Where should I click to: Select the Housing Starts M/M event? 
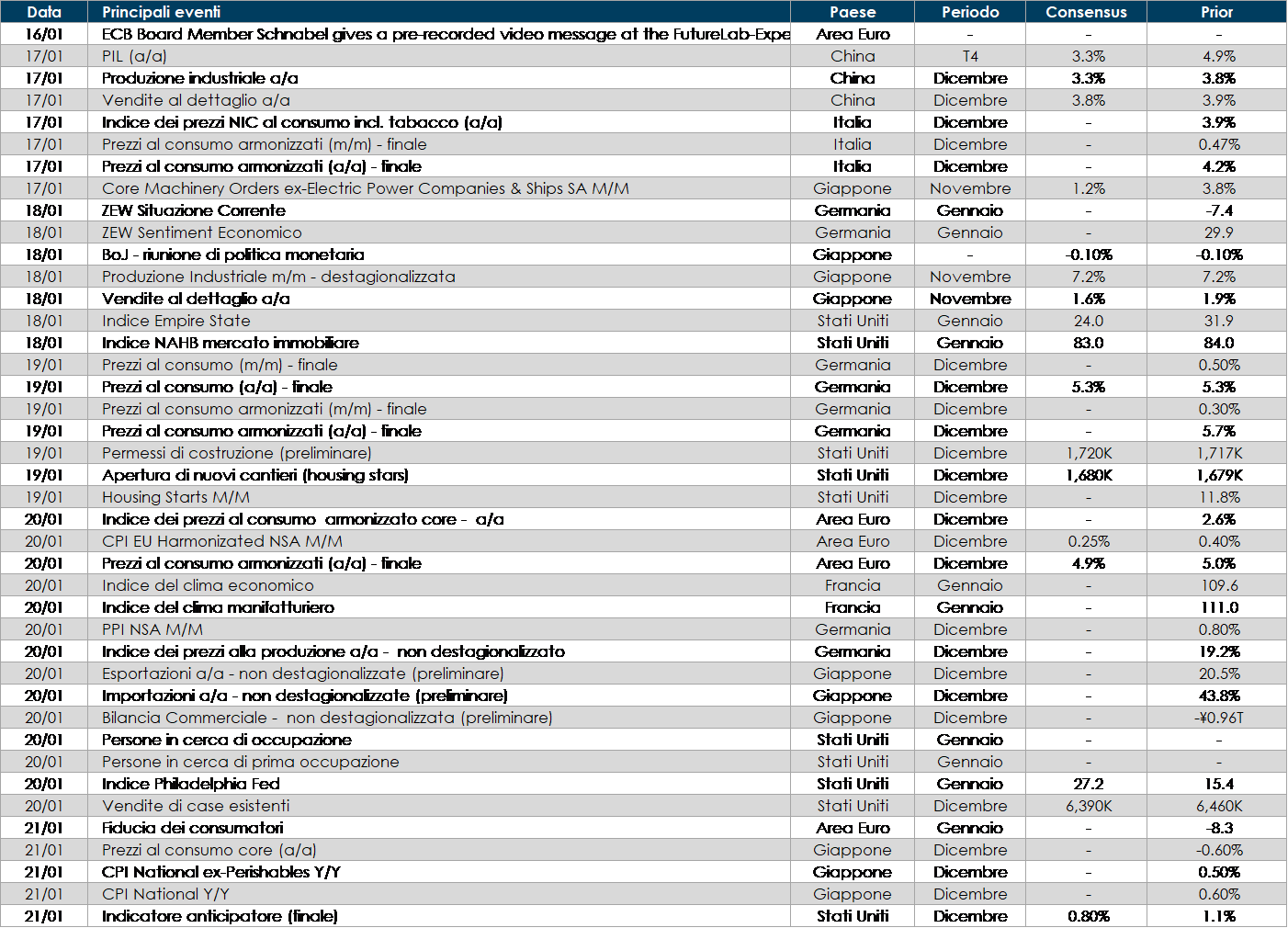(x=175, y=497)
